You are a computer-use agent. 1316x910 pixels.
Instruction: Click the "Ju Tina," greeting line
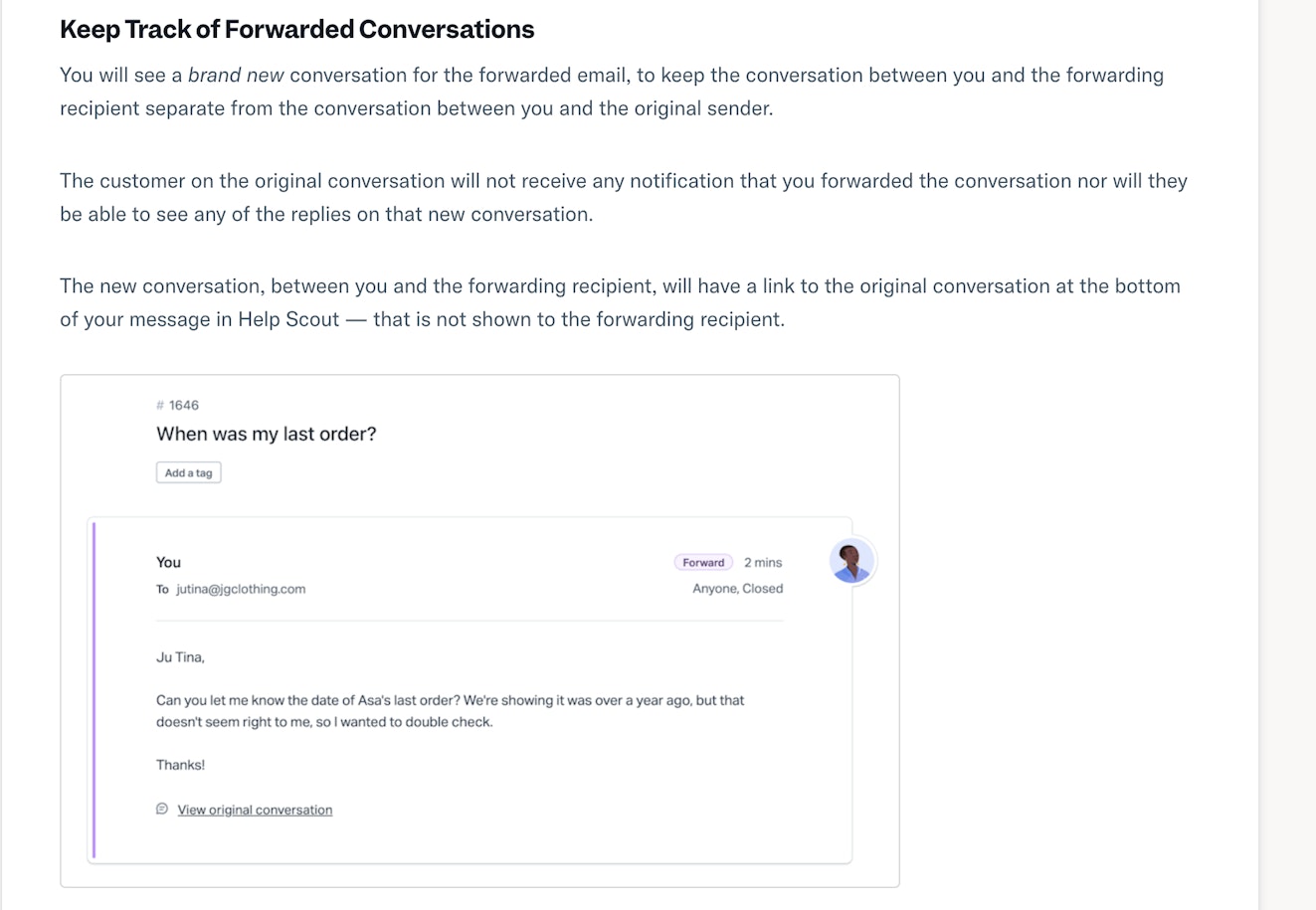click(180, 657)
